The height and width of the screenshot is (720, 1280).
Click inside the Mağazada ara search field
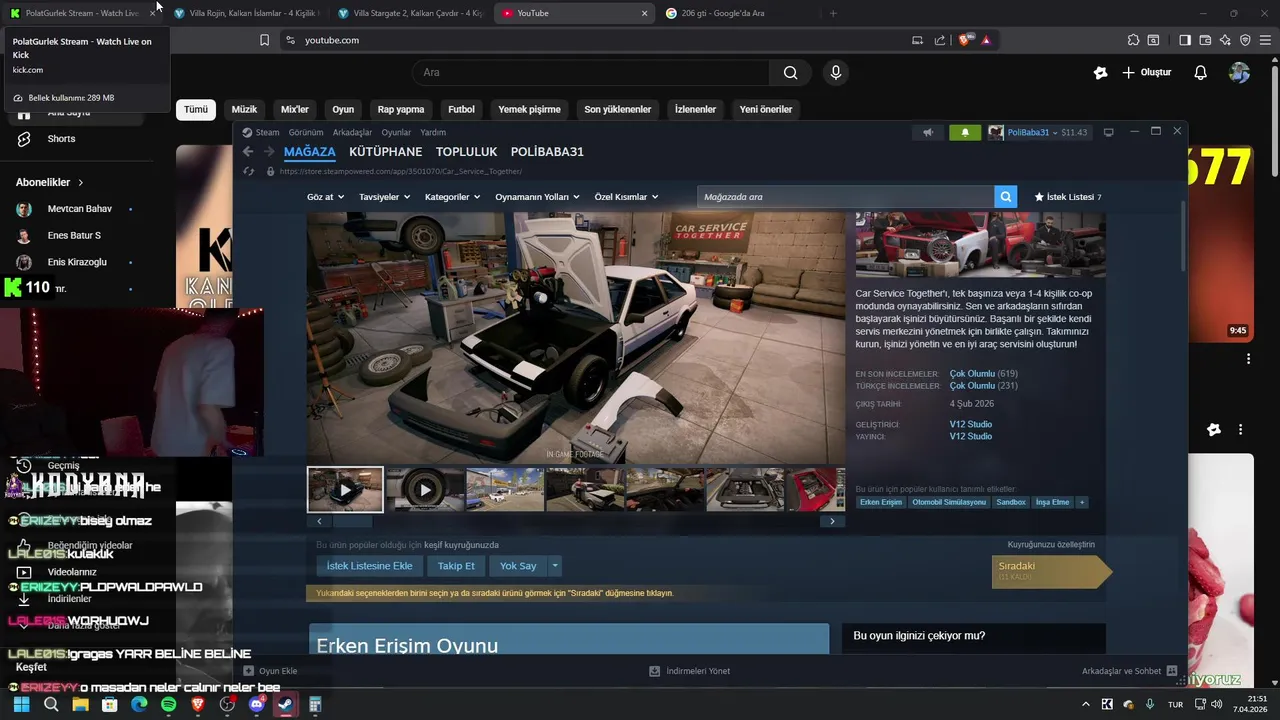click(846, 197)
